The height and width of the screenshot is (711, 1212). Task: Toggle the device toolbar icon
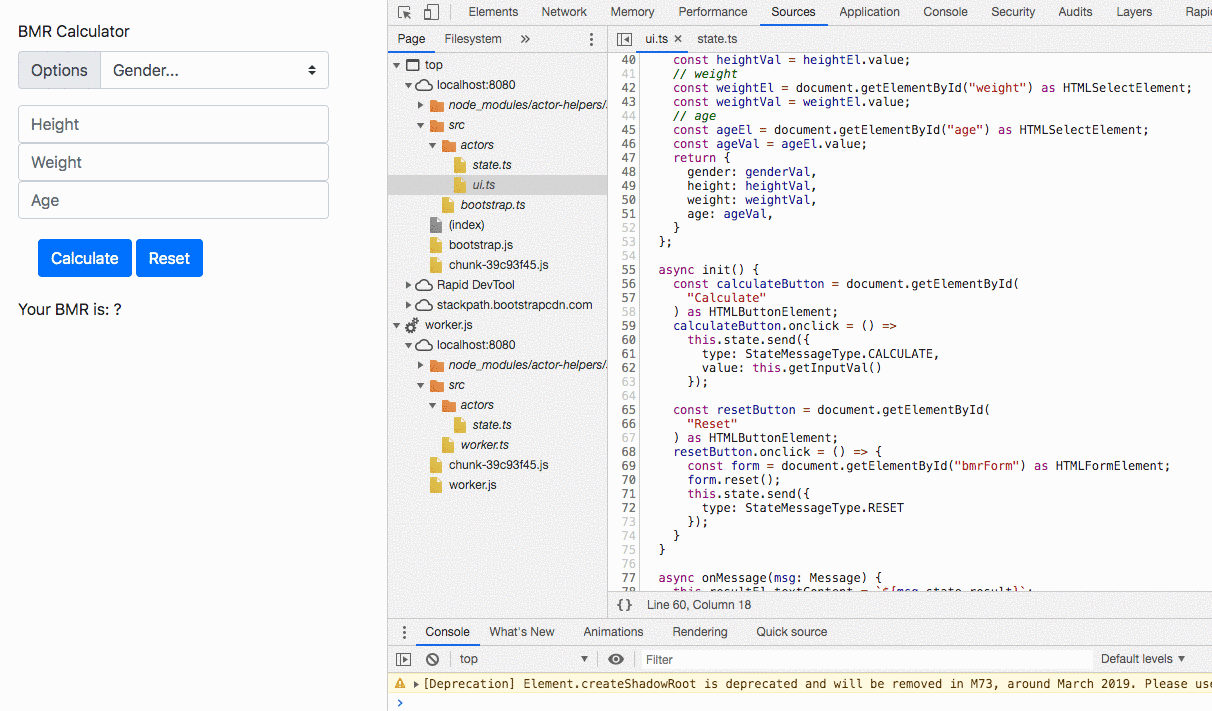point(431,12)
